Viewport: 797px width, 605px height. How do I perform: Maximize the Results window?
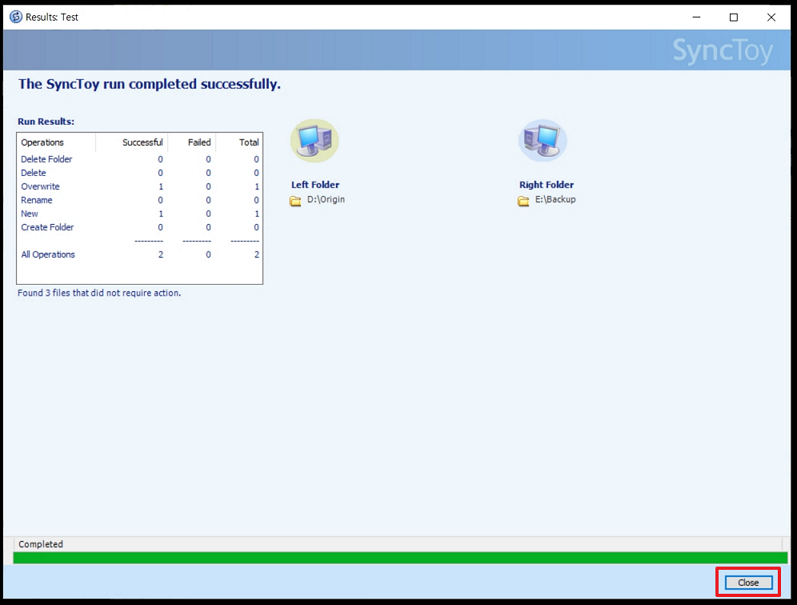[733, 17]
